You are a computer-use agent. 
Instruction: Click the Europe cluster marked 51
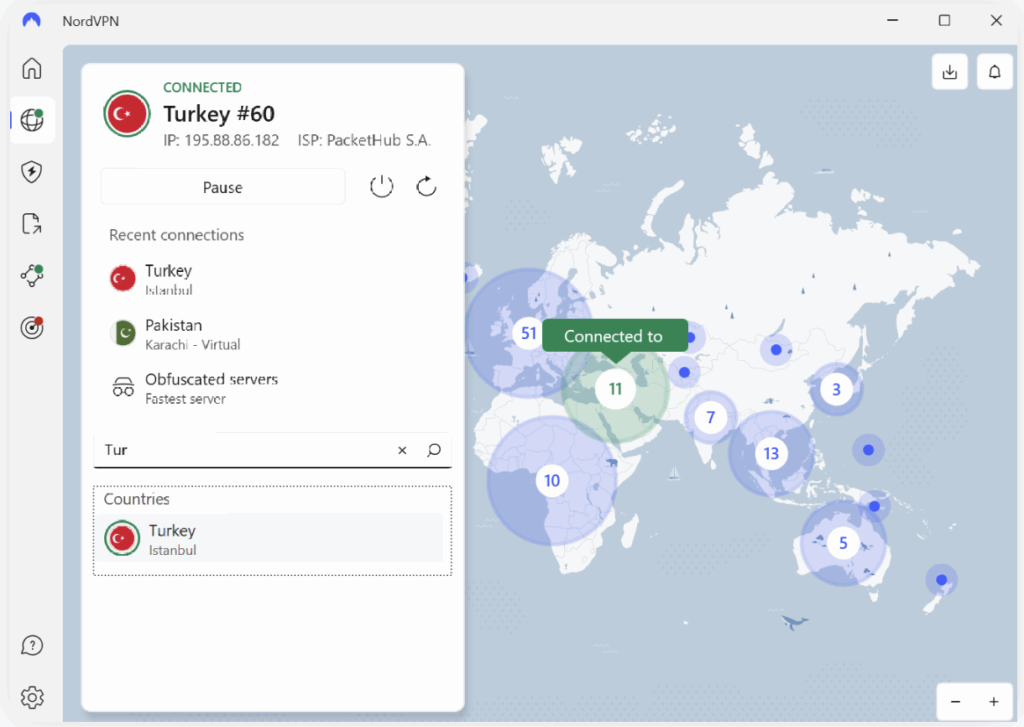tap(528, 333)
